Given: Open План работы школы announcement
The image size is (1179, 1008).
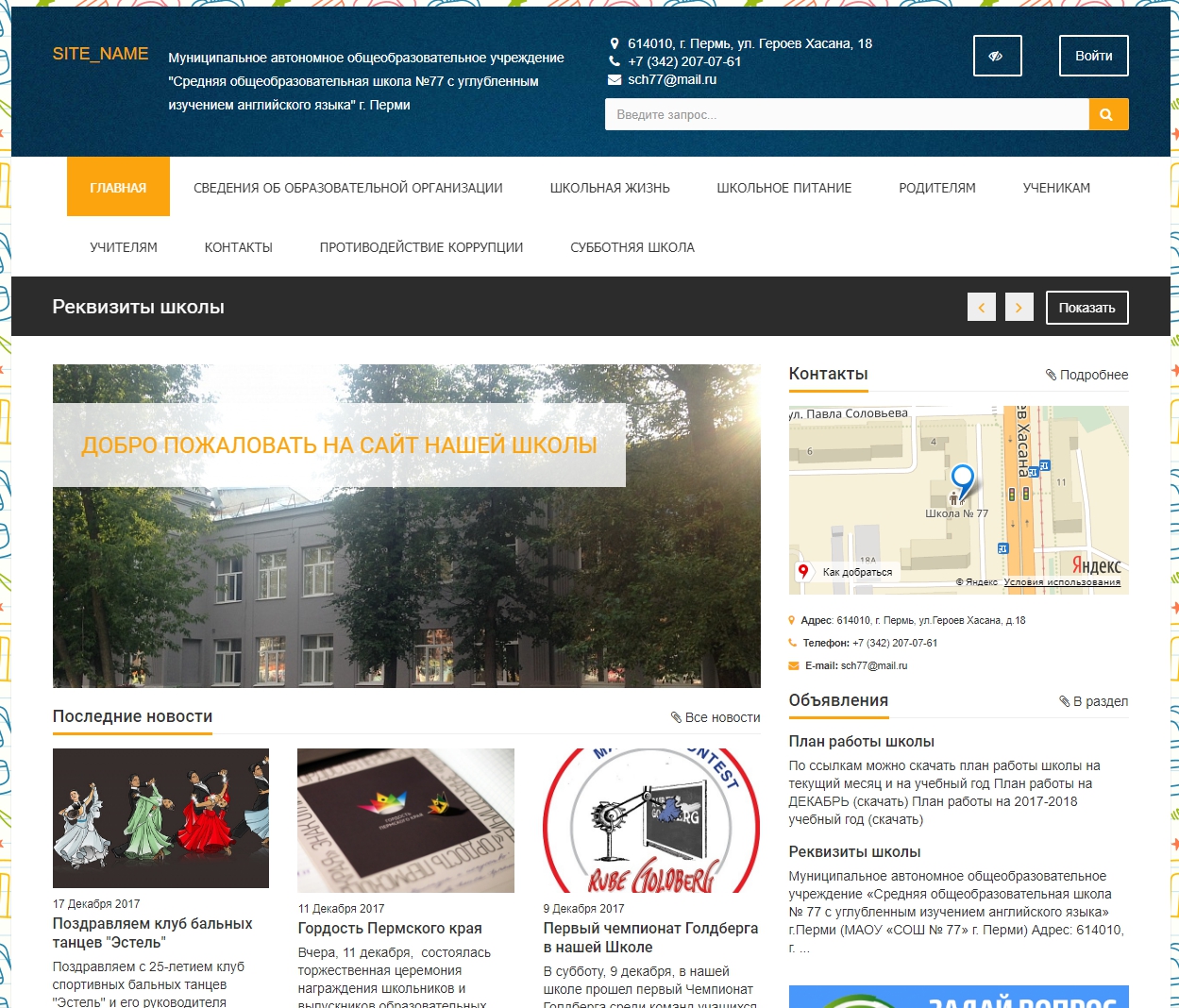Looking at the screenshot, I should (862, 742).
